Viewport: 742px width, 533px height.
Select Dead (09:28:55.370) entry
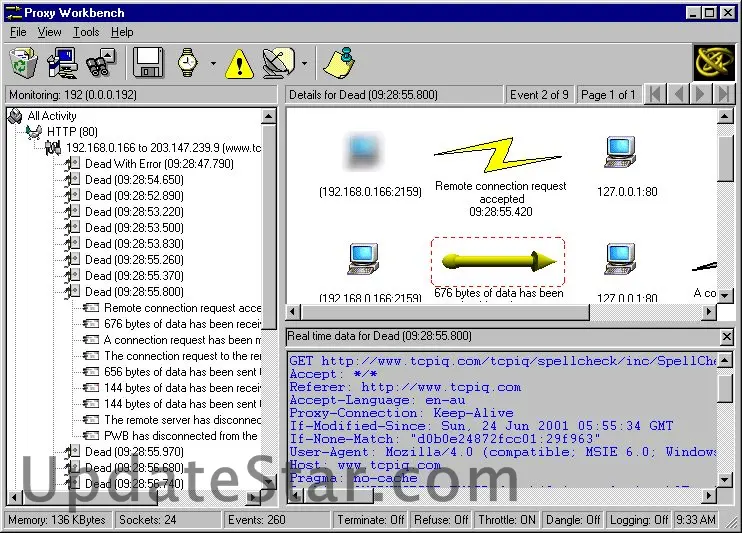click(134, 276)
